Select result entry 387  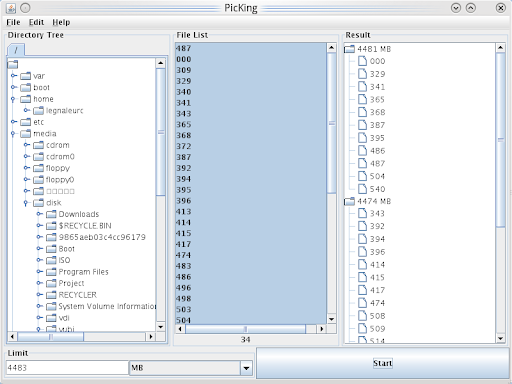click(377, 125)
